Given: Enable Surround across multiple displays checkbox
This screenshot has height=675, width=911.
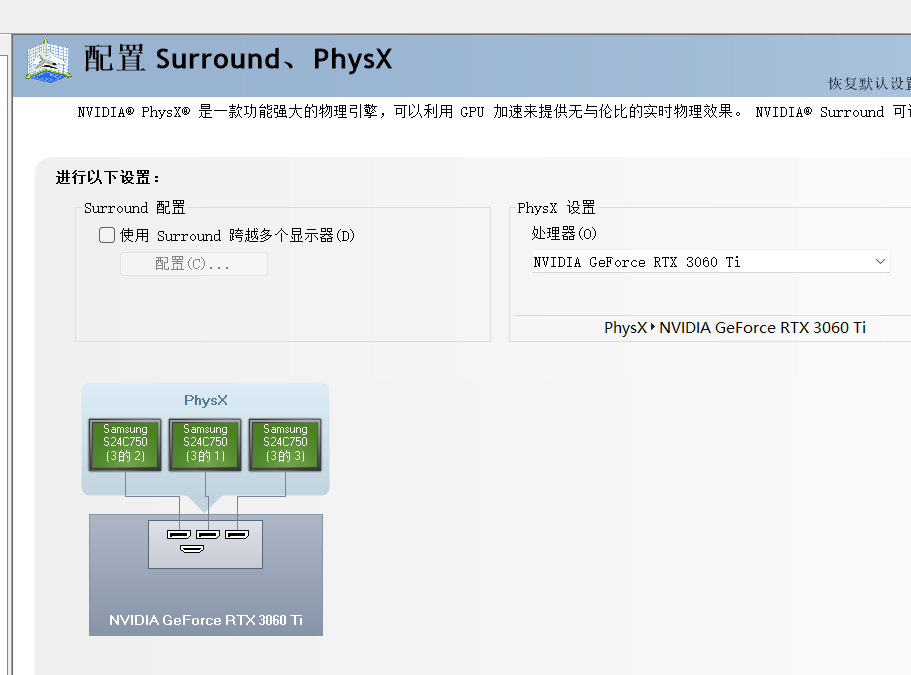Looking at the screenshot, I should pos(107,235).
